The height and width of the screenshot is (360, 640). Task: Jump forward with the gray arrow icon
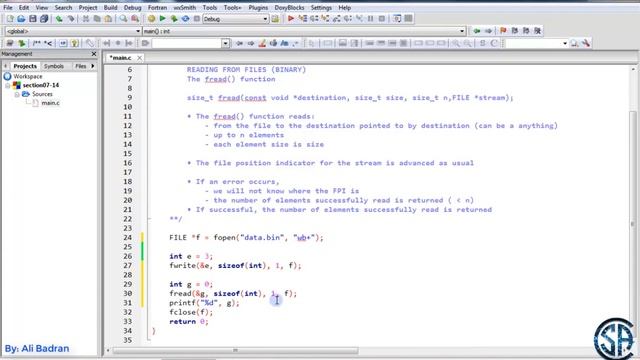(x=488, y=31)
